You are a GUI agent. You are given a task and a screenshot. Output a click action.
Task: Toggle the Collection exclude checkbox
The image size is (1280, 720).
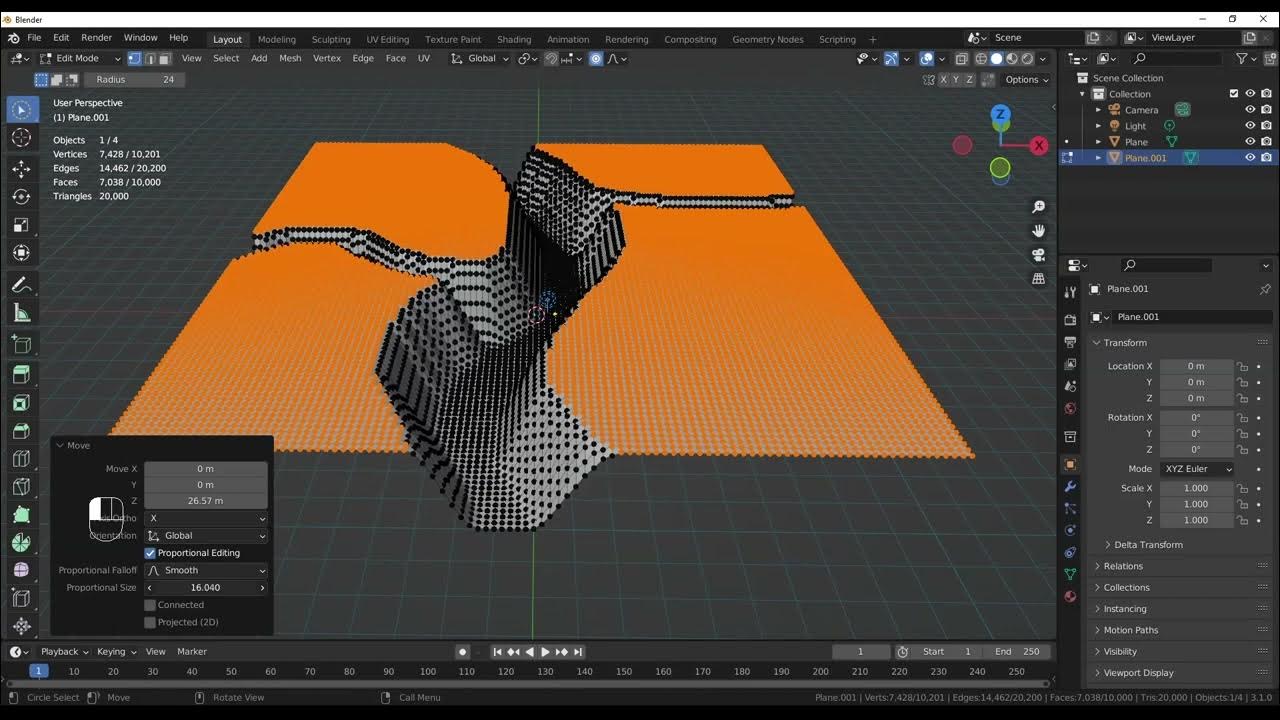point(1234,94)
